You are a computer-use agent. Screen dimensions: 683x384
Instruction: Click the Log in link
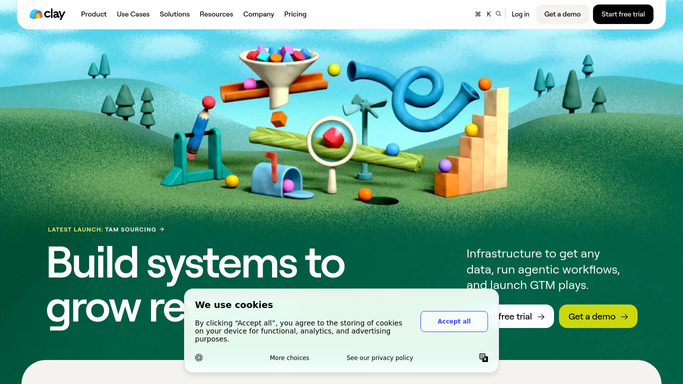point(520,14)
